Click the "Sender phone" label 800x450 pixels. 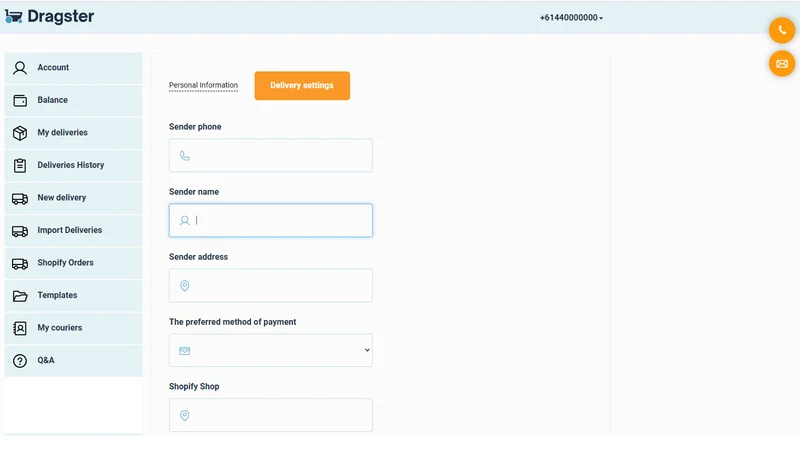(x=195, y=127)
